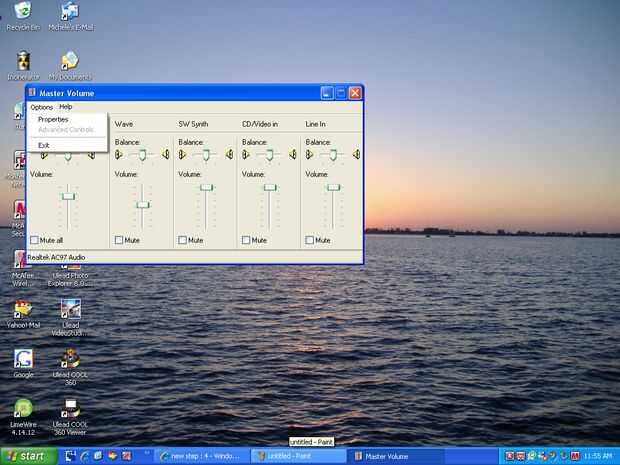Click the SW Synth balance slider thumb
Image resolution: width=620 pixels, height=465 pixels.
click(x=206, y=155)
